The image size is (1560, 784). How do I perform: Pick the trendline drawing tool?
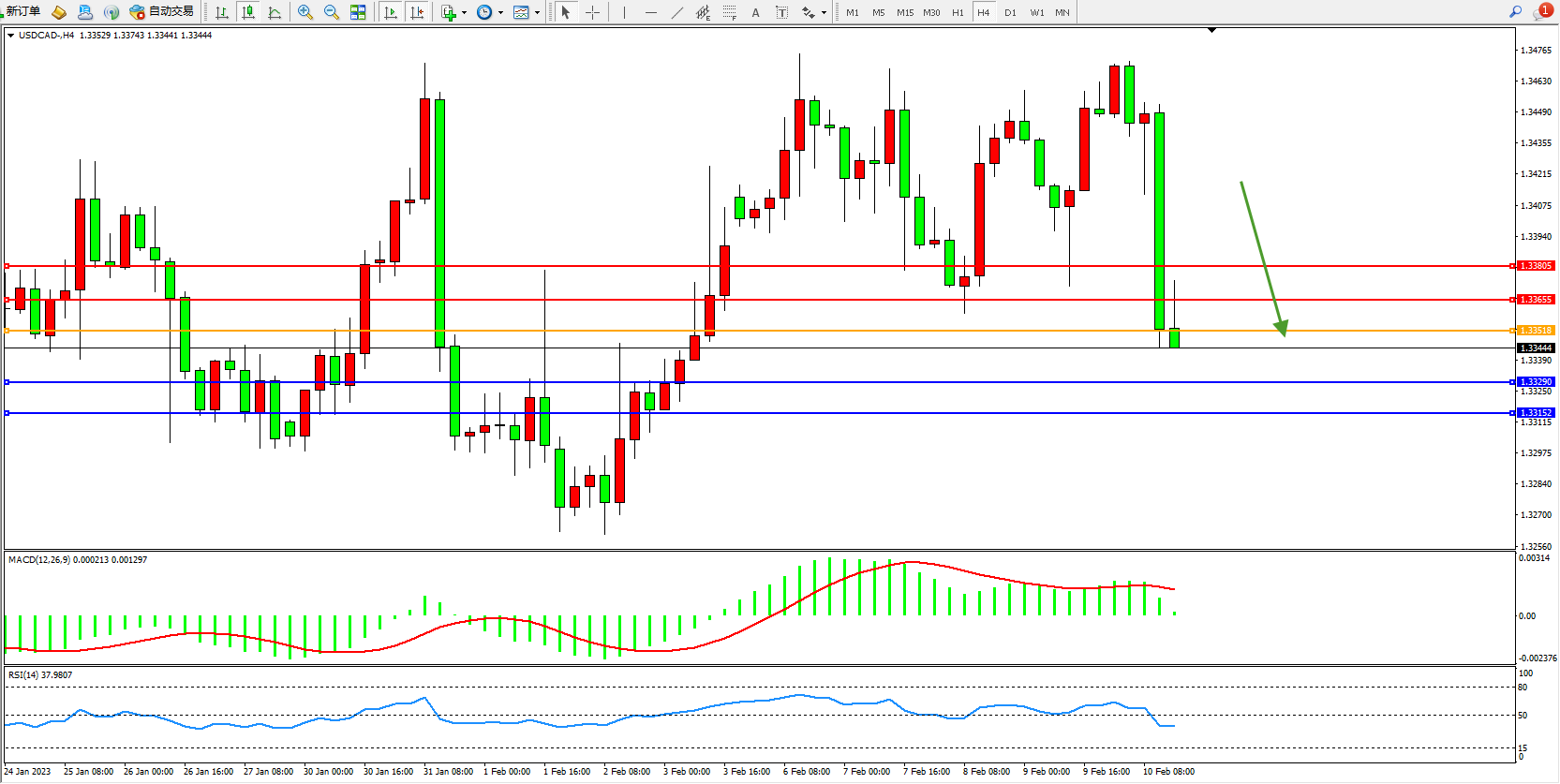676,12
